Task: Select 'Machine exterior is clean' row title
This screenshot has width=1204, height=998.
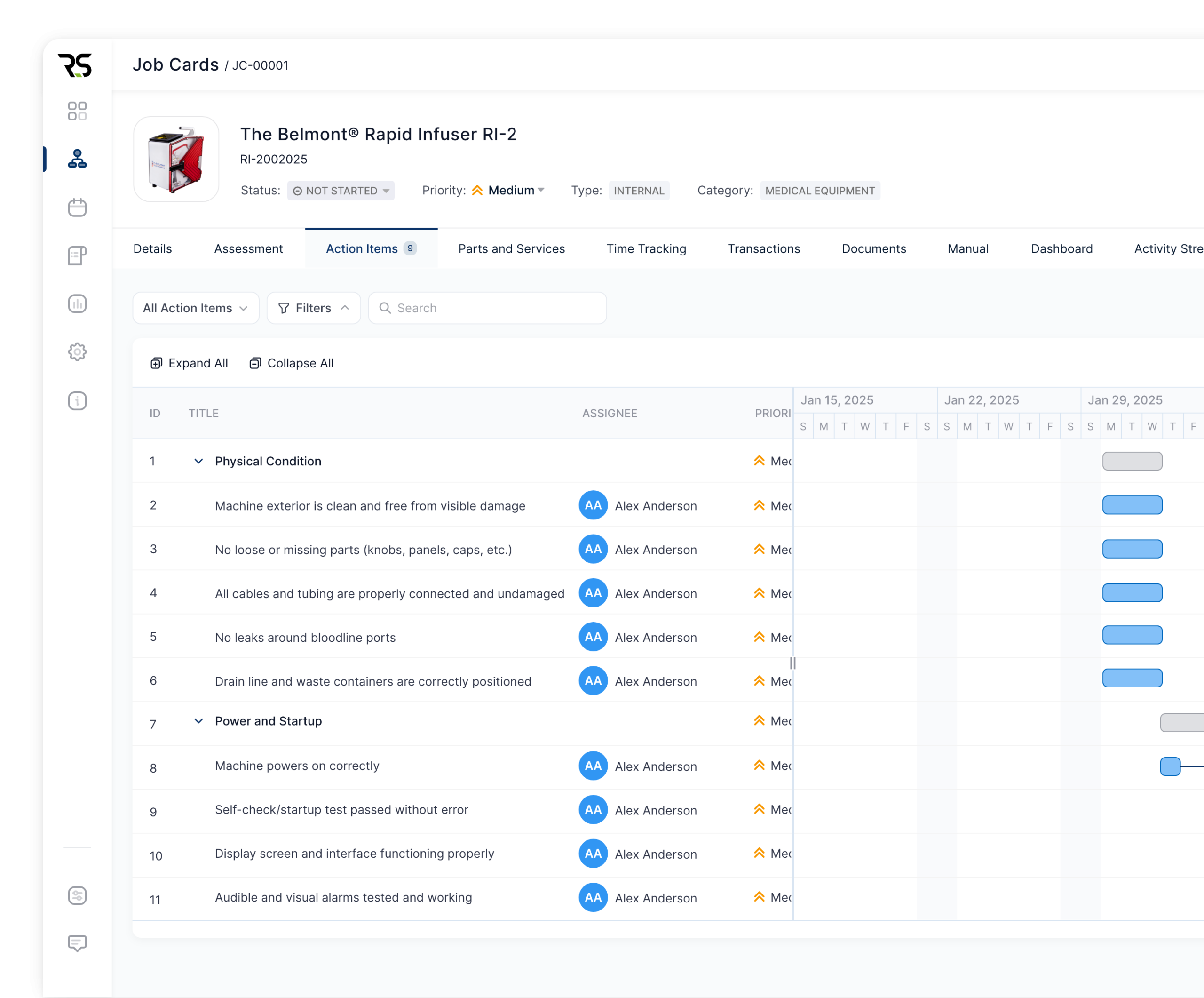Action: pyautogui.click(x=370, y=506)
